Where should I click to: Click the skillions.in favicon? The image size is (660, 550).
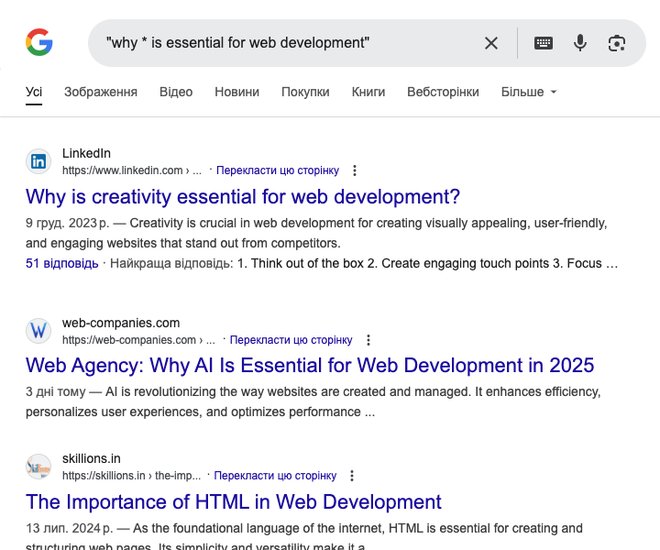pos(38,467)
